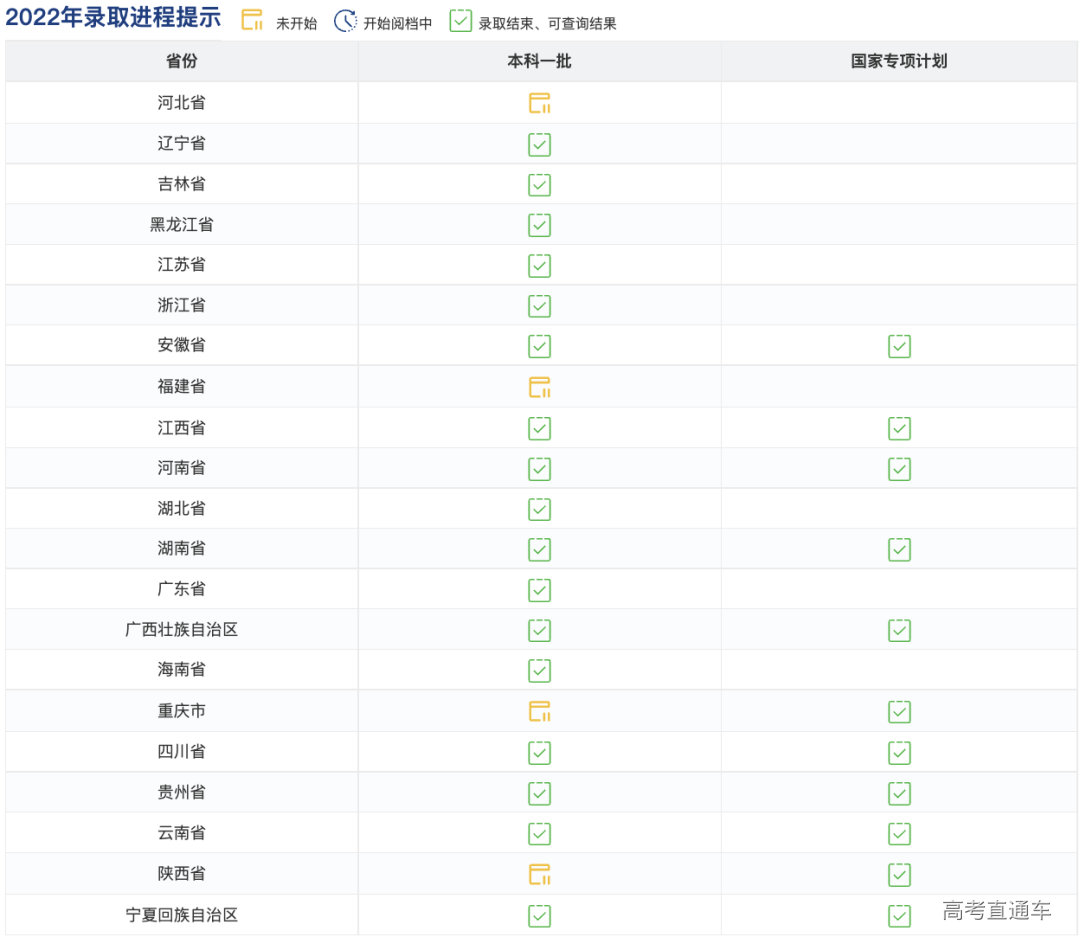Click the 省份 column header

(180, 61)
